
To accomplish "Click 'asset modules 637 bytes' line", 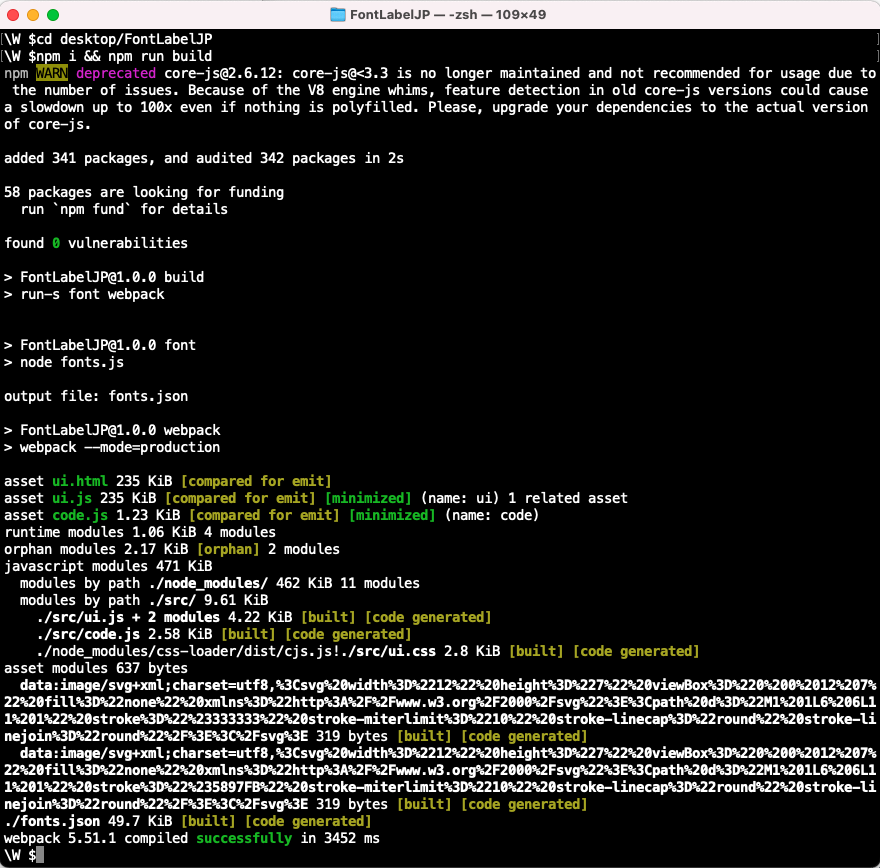I will pyautogui.click(x=96, y=668).
